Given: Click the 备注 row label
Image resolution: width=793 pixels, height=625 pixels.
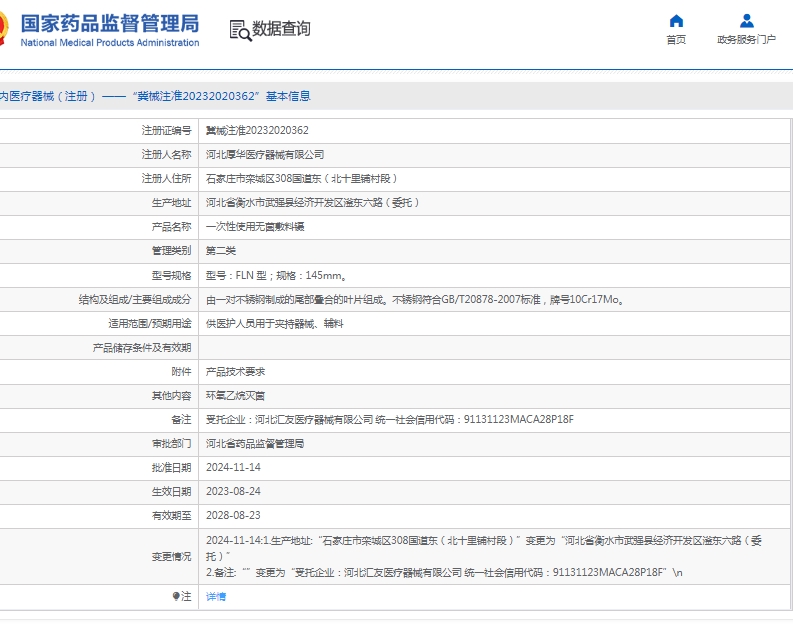Looking at the screenshot, I should point(182,420).
